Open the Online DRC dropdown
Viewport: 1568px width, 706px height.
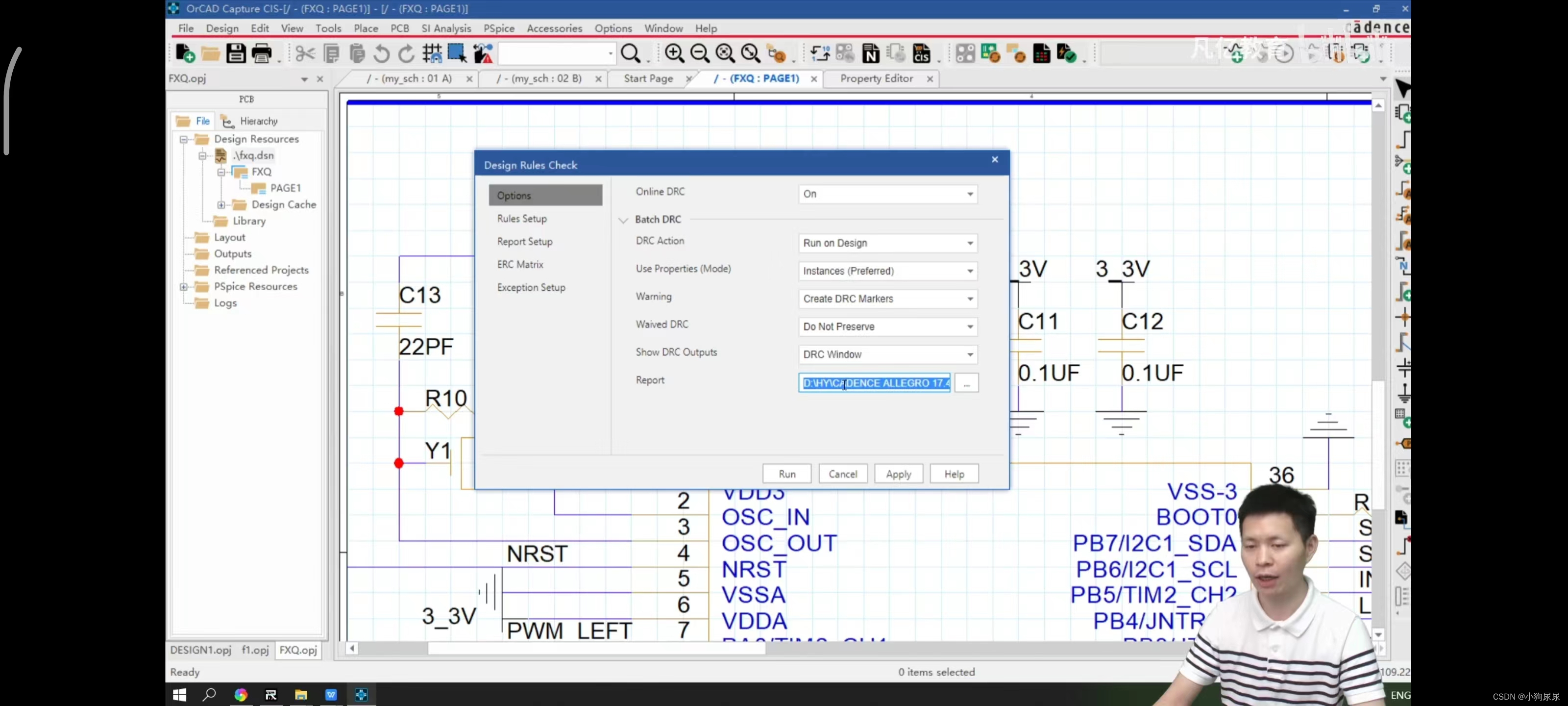887,194
